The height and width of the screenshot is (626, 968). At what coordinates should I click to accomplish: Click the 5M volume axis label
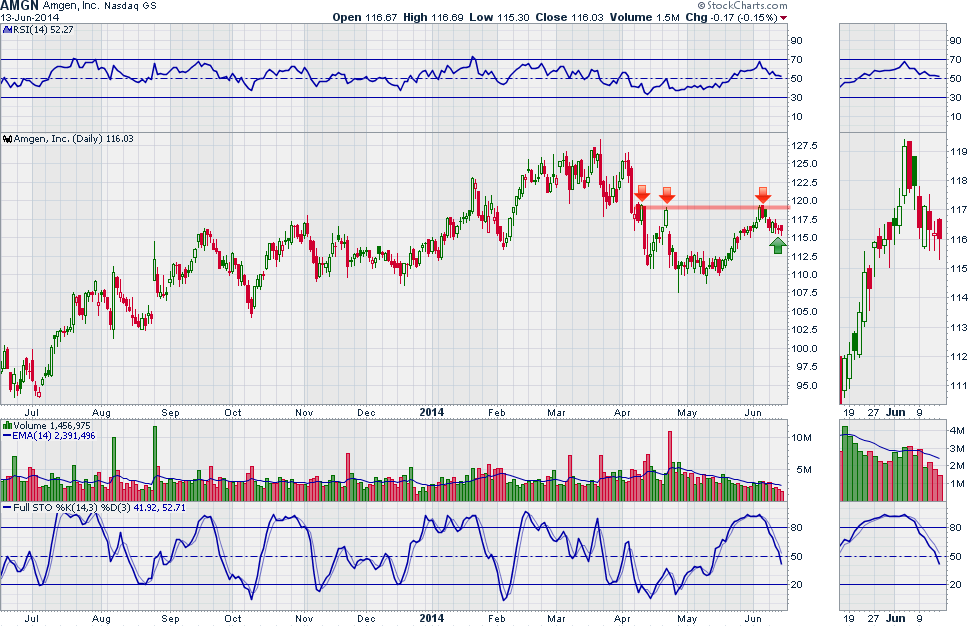[x=804, y=470]
